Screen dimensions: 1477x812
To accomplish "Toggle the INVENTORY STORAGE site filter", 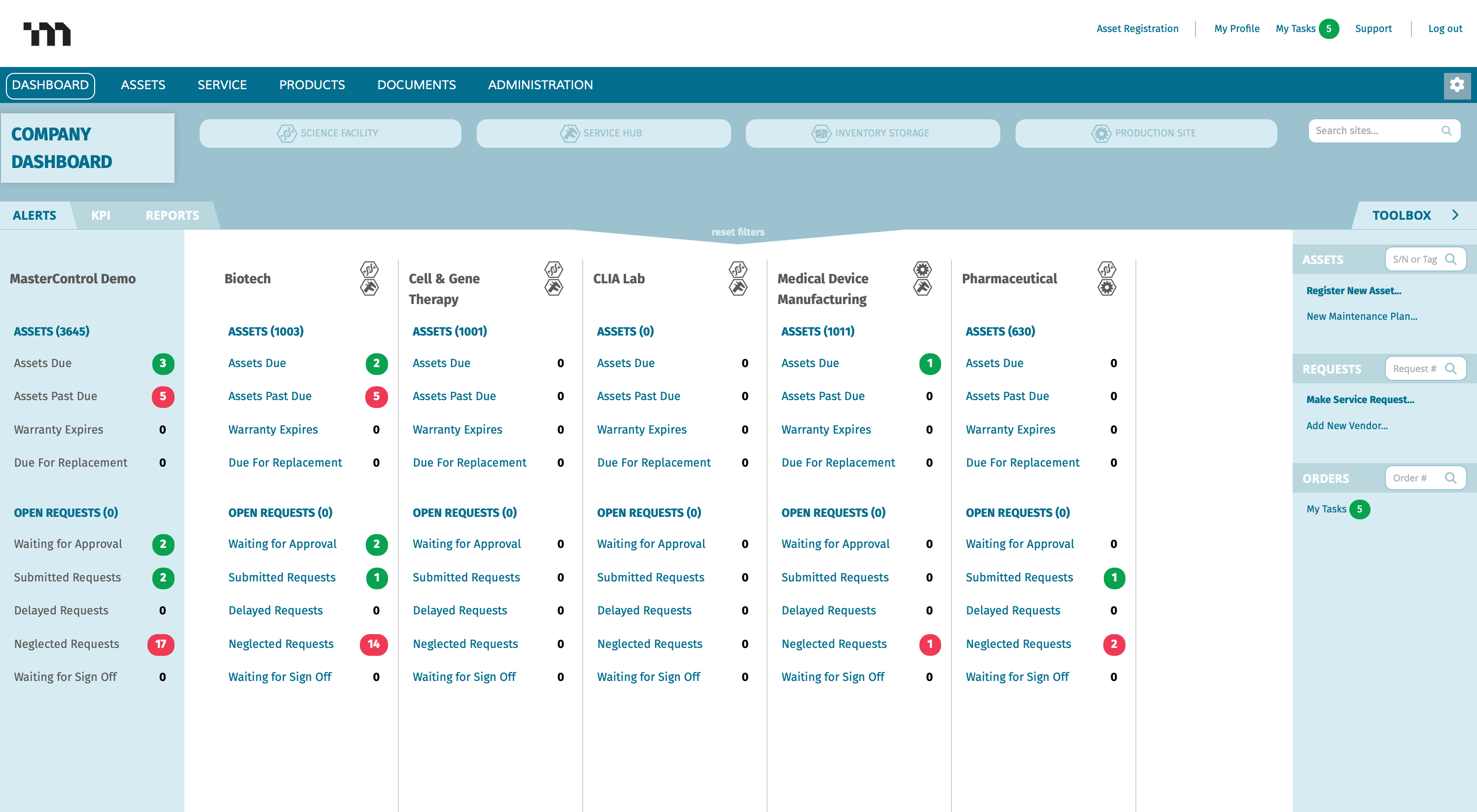I will [872, 133].
